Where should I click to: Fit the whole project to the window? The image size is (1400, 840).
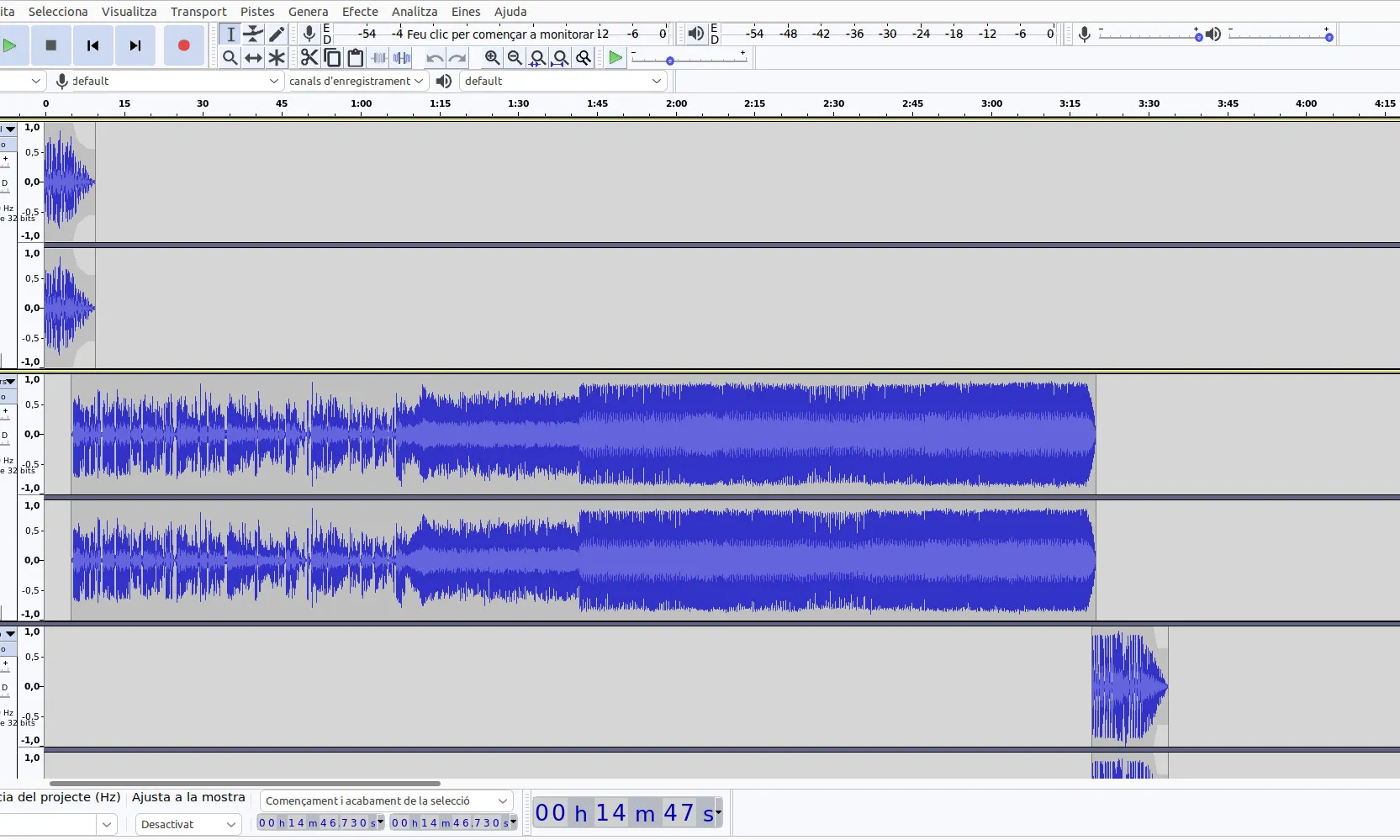561,57
